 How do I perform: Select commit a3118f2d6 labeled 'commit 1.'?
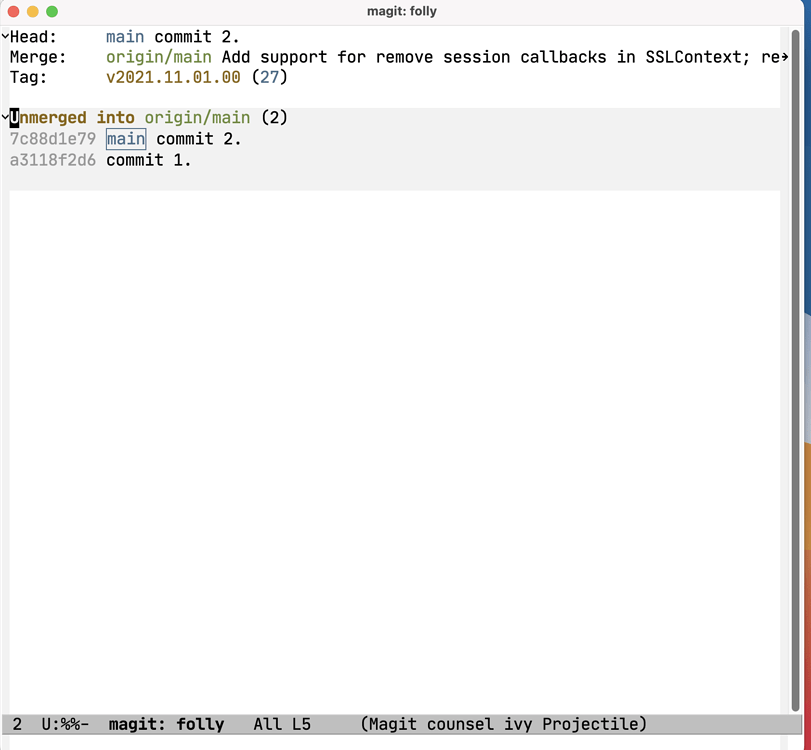click(48, 160)
